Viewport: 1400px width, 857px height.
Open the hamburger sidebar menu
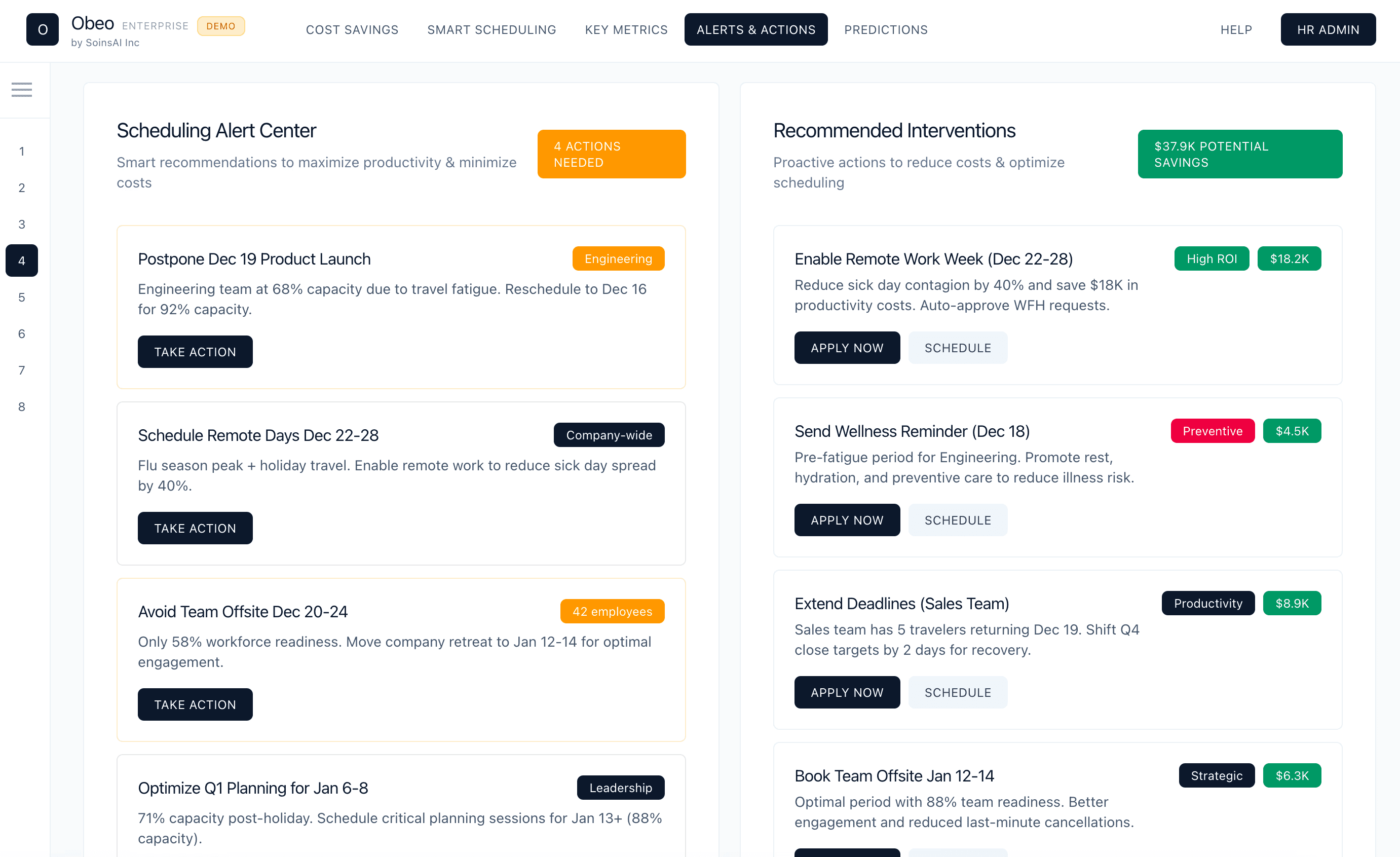pyautogui.click(x=22, y=89)
